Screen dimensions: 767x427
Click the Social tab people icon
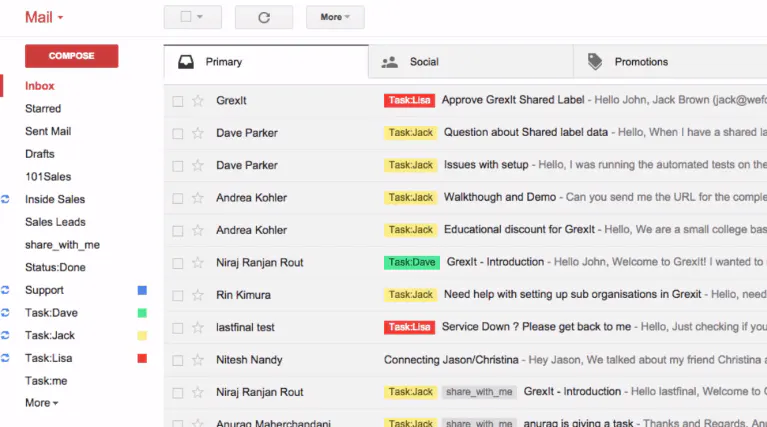pyautogui.click(x=389, y=62)
